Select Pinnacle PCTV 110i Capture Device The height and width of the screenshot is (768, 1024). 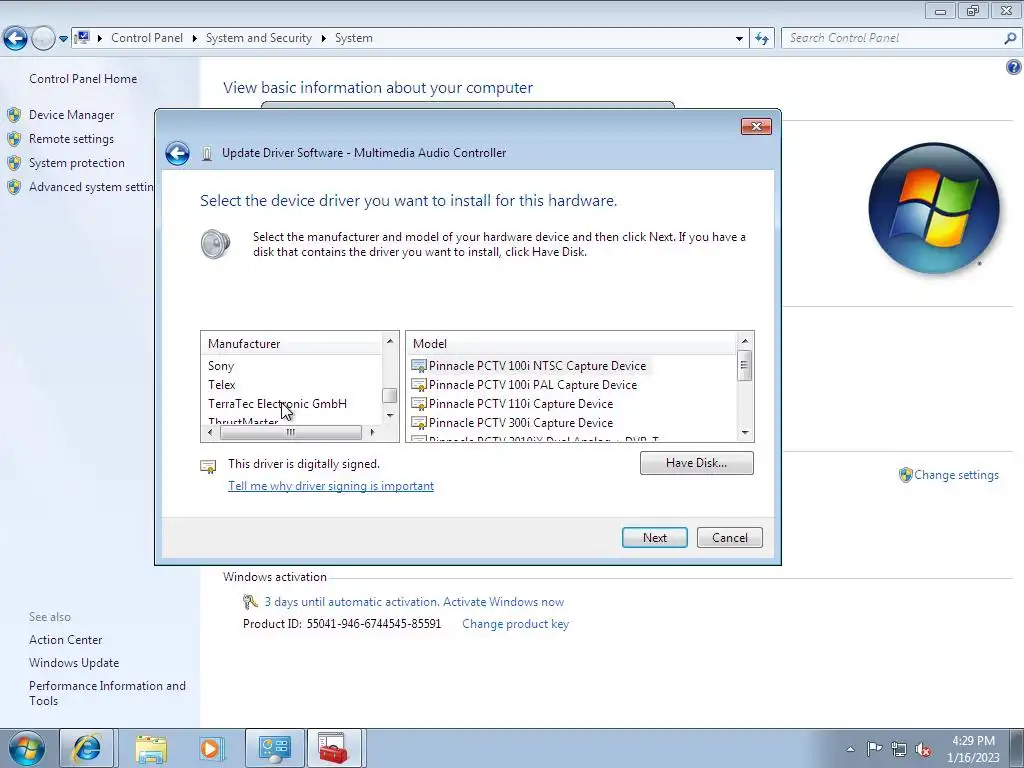pyautogui.click(x=520, y=404)
